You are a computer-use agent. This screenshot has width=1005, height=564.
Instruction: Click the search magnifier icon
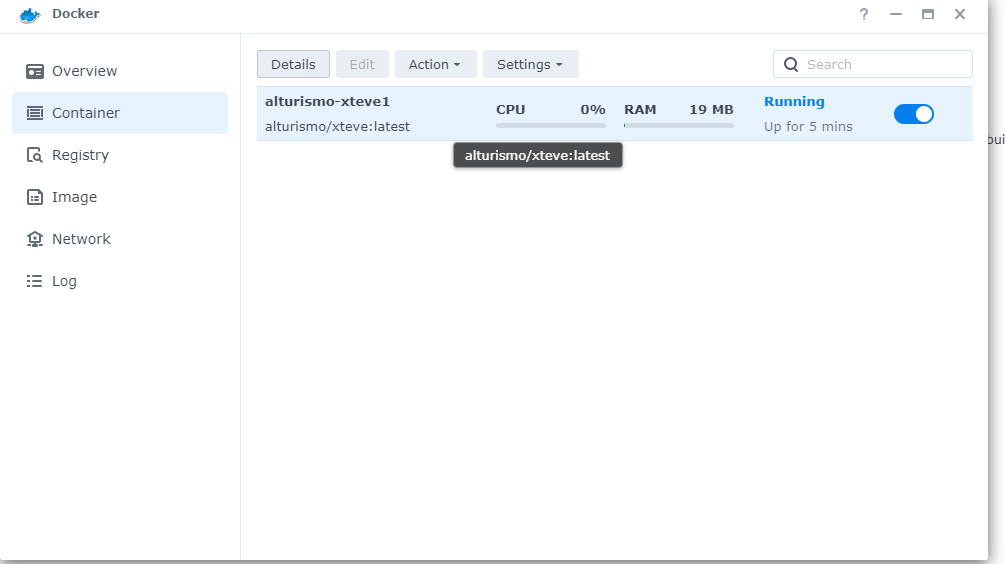pyautogui.click(x=791, y=65)
